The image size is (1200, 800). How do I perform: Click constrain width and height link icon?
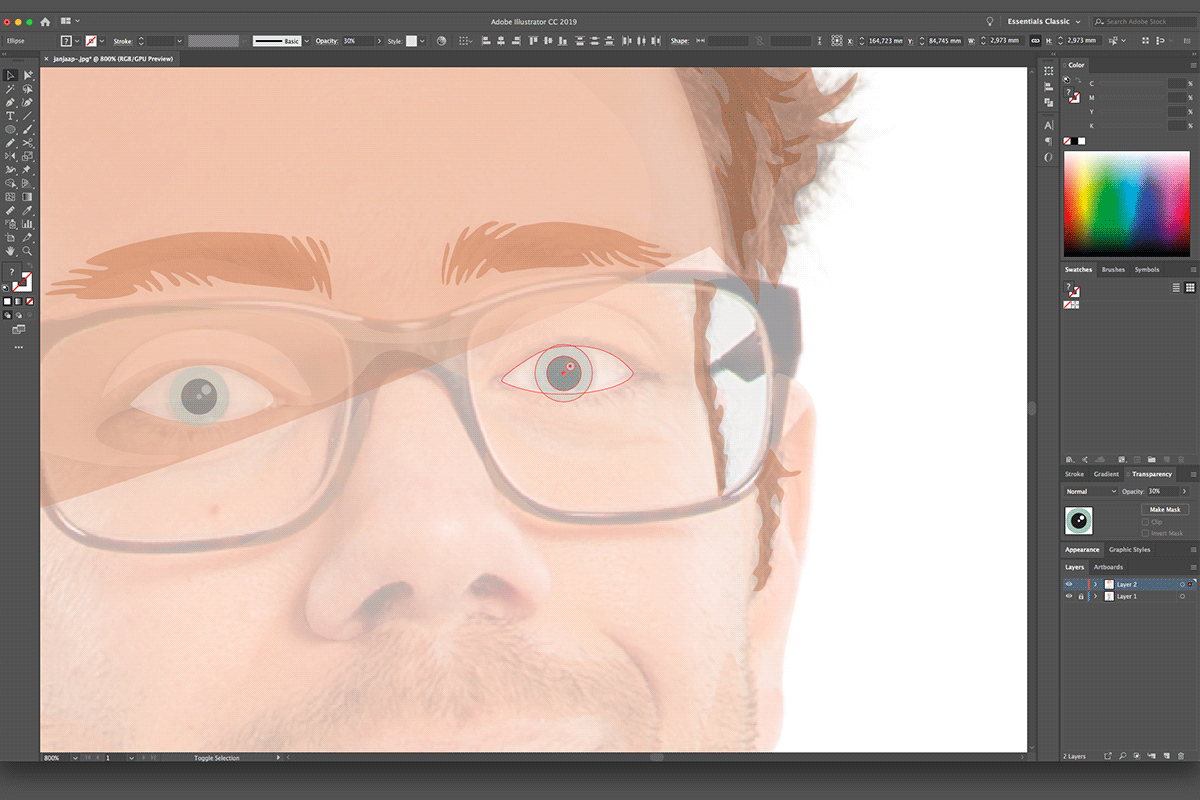pos(1035,41)
